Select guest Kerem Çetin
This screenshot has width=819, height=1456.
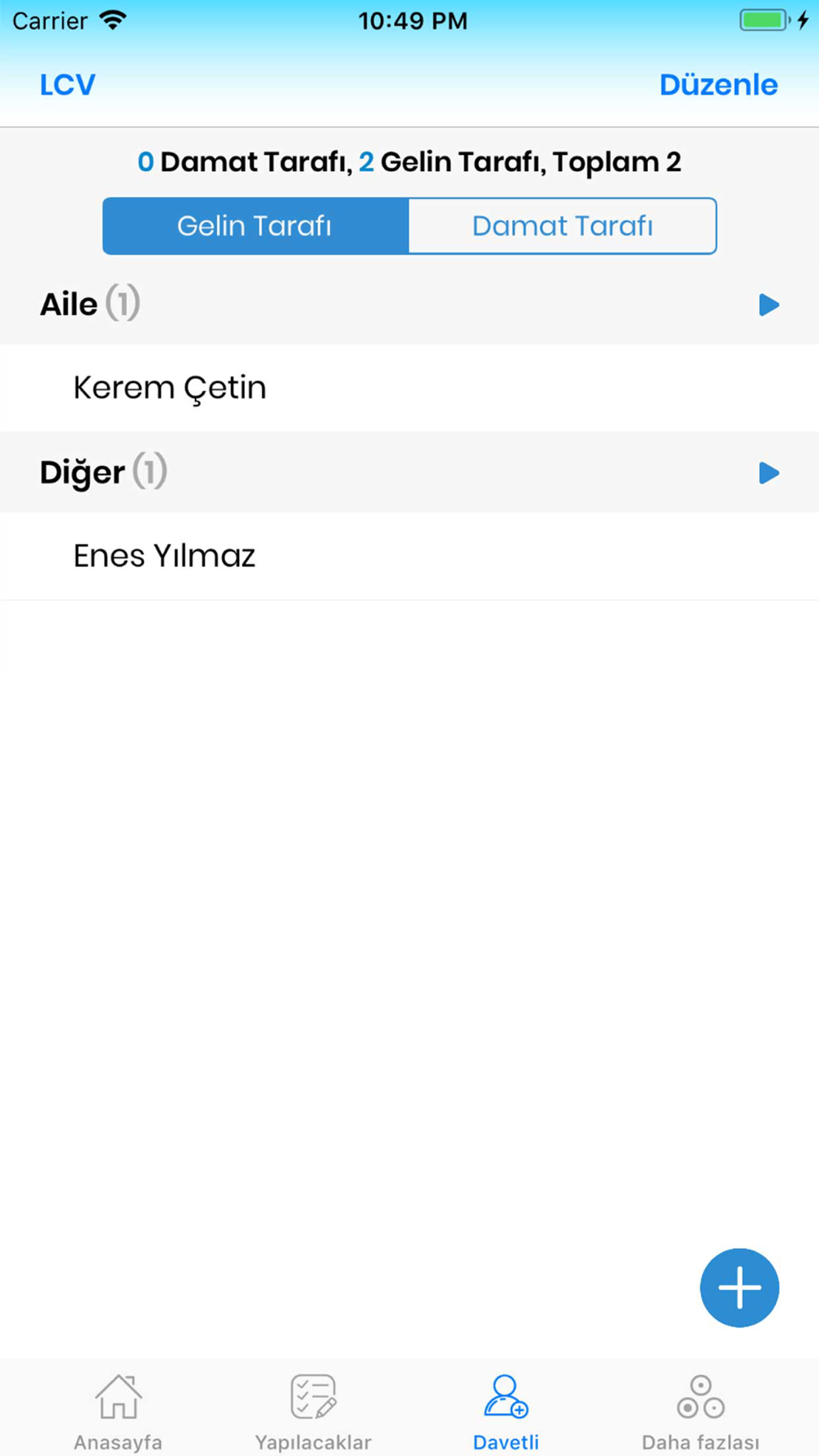pos(409,388)
